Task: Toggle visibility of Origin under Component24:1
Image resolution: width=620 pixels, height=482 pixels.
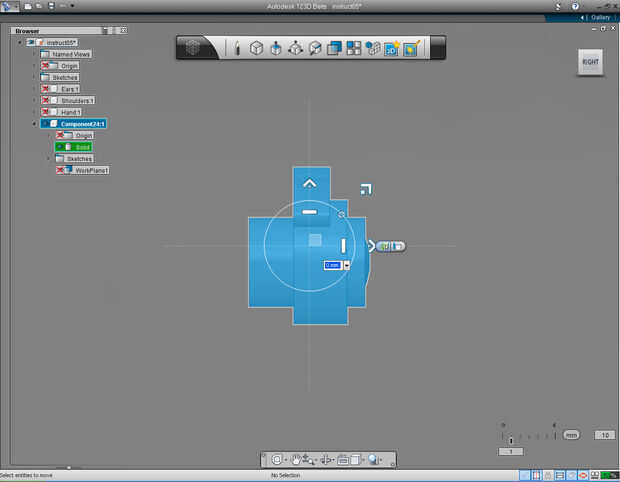Action: 60,135
